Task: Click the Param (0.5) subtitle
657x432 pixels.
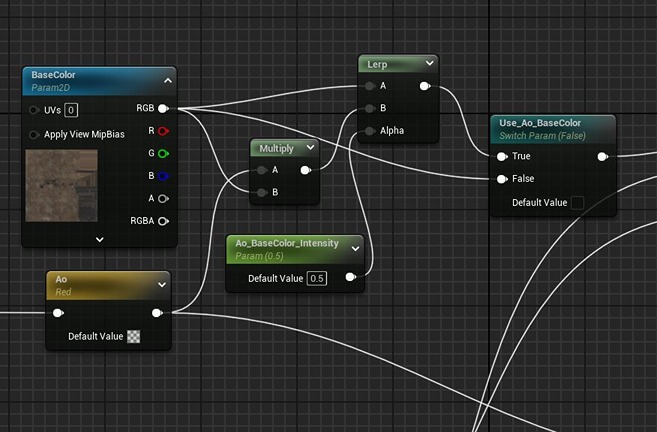Action: pyautogui.click(x=259, y=256)
